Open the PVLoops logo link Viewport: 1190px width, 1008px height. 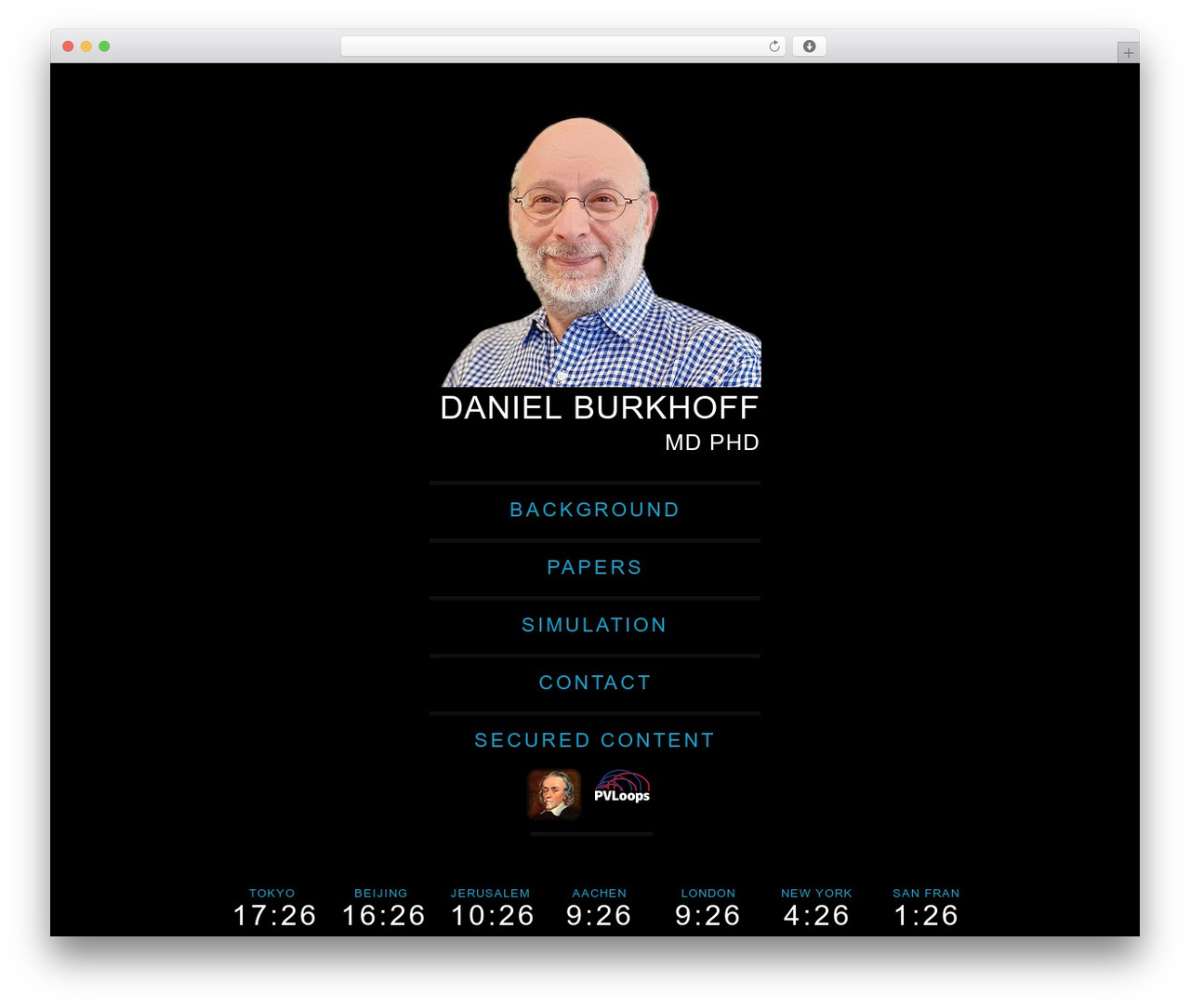(622, 787)
